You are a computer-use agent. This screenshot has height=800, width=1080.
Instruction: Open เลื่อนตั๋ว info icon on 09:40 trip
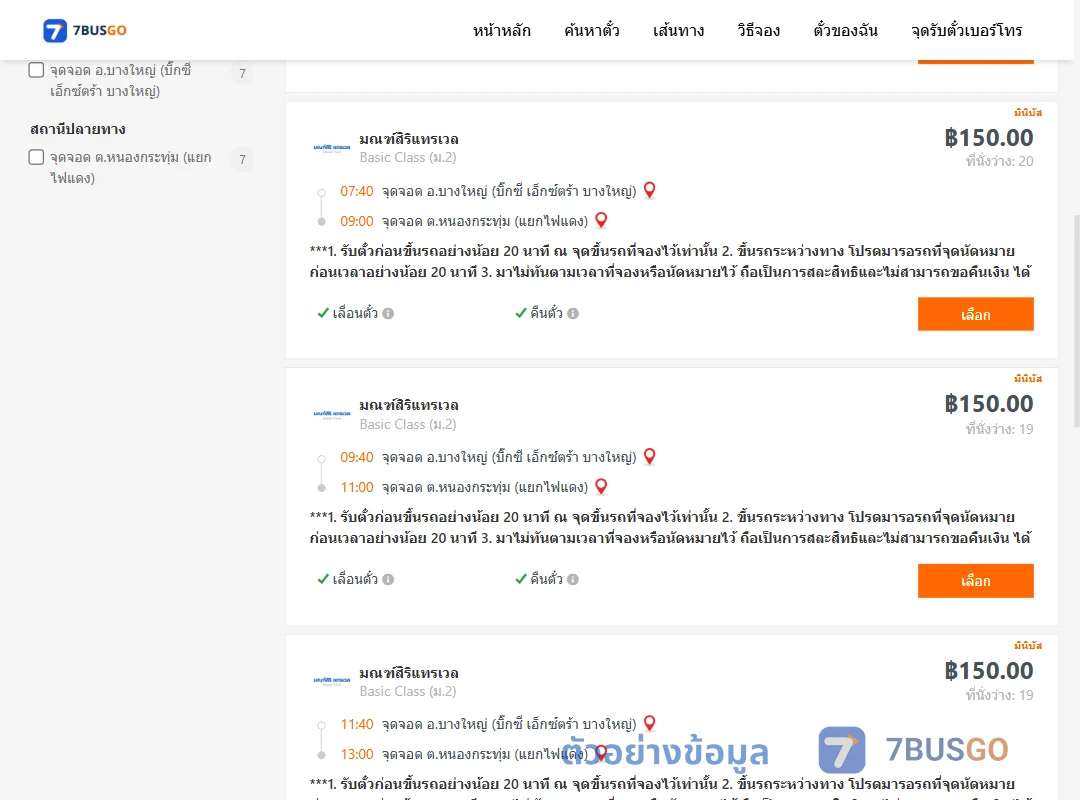[388, 580]
